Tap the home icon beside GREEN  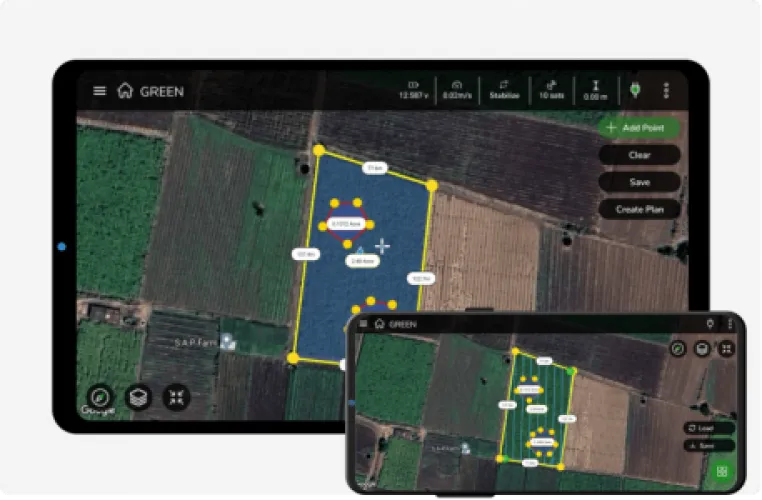coord(125,91)
